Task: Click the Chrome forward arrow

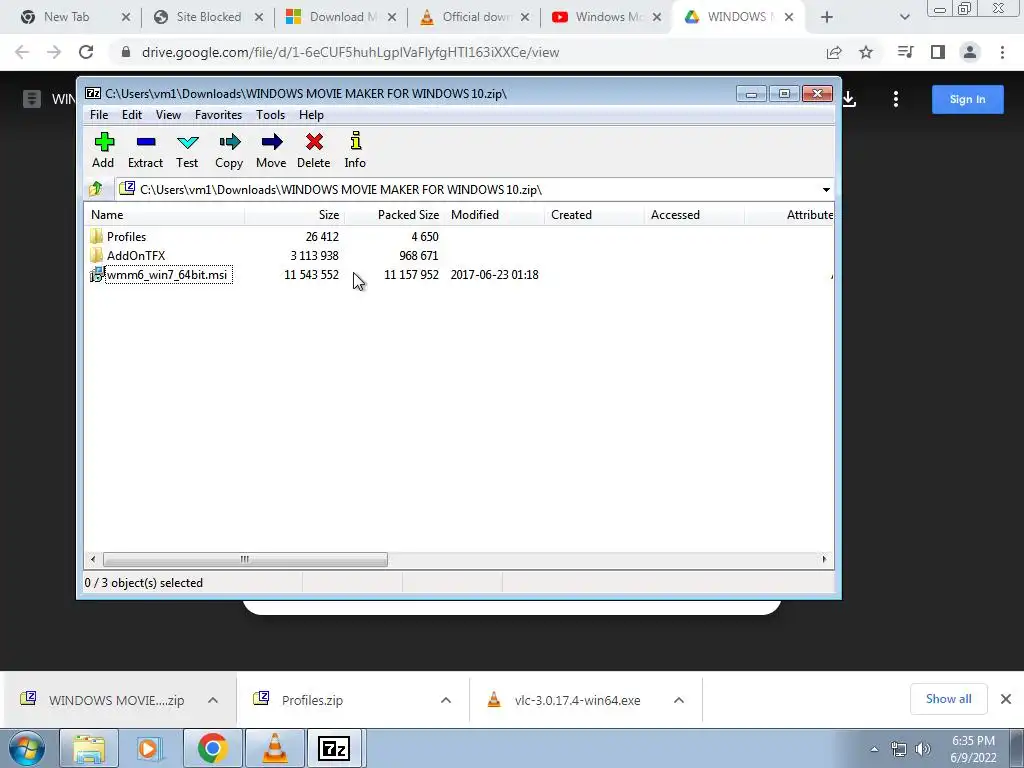Action: pyautogui.click(x=54, y=52)
